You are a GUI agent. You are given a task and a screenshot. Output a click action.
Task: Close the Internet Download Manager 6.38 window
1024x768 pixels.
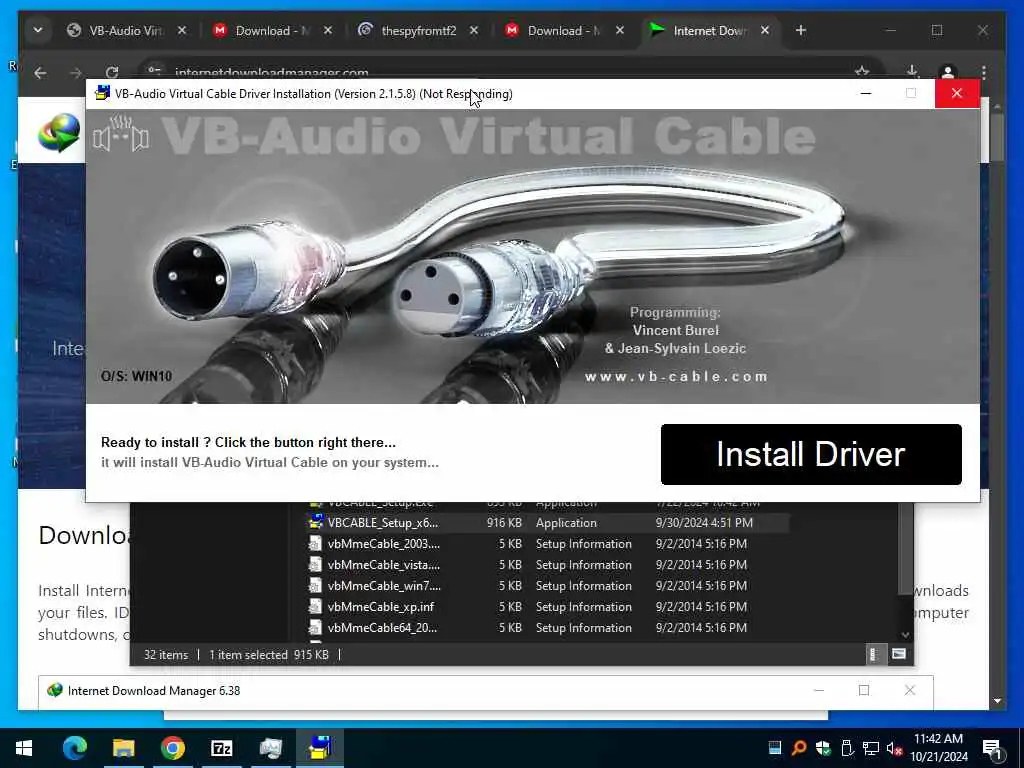910,690
